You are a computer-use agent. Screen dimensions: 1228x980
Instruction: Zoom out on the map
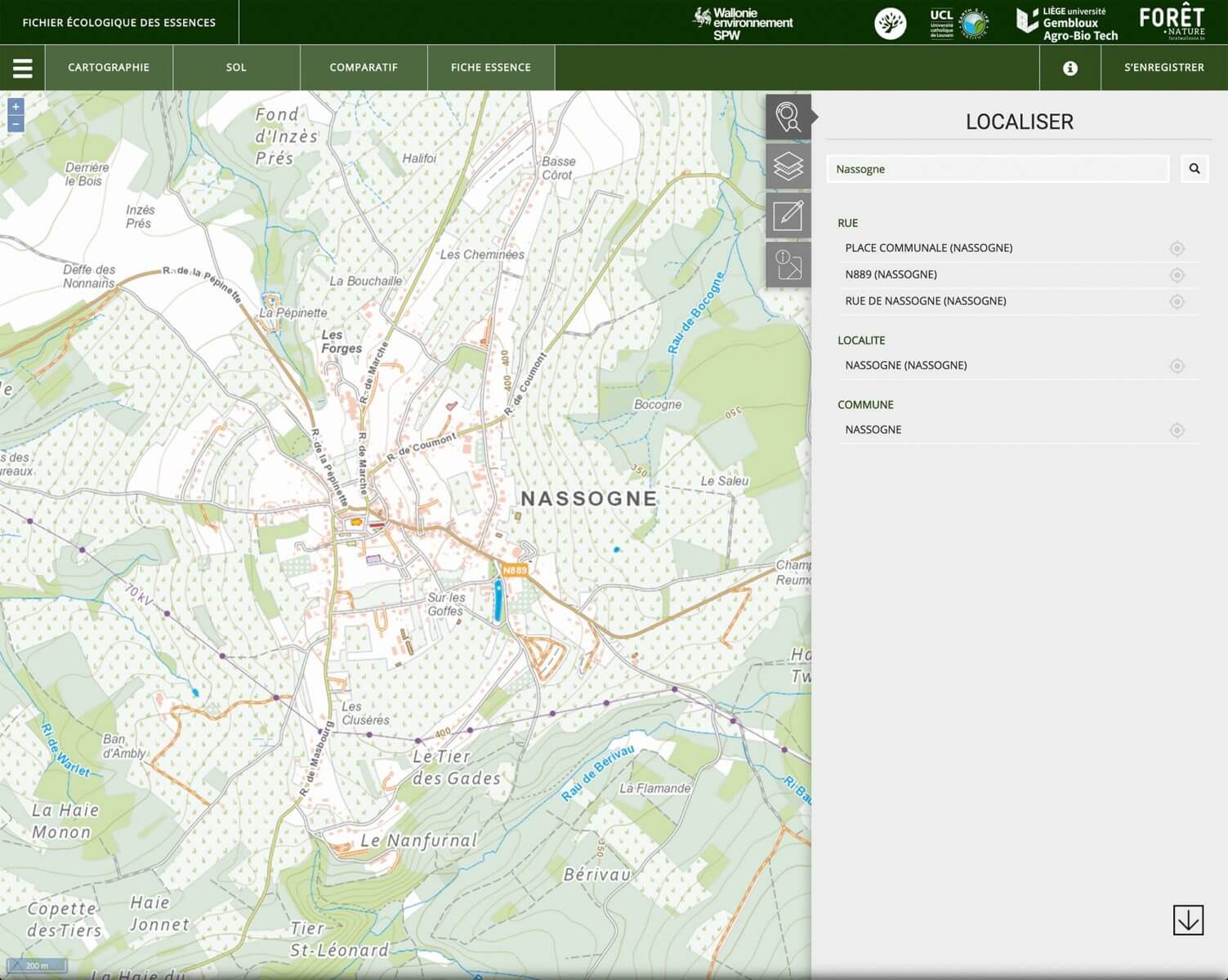(x=16, y=123)
